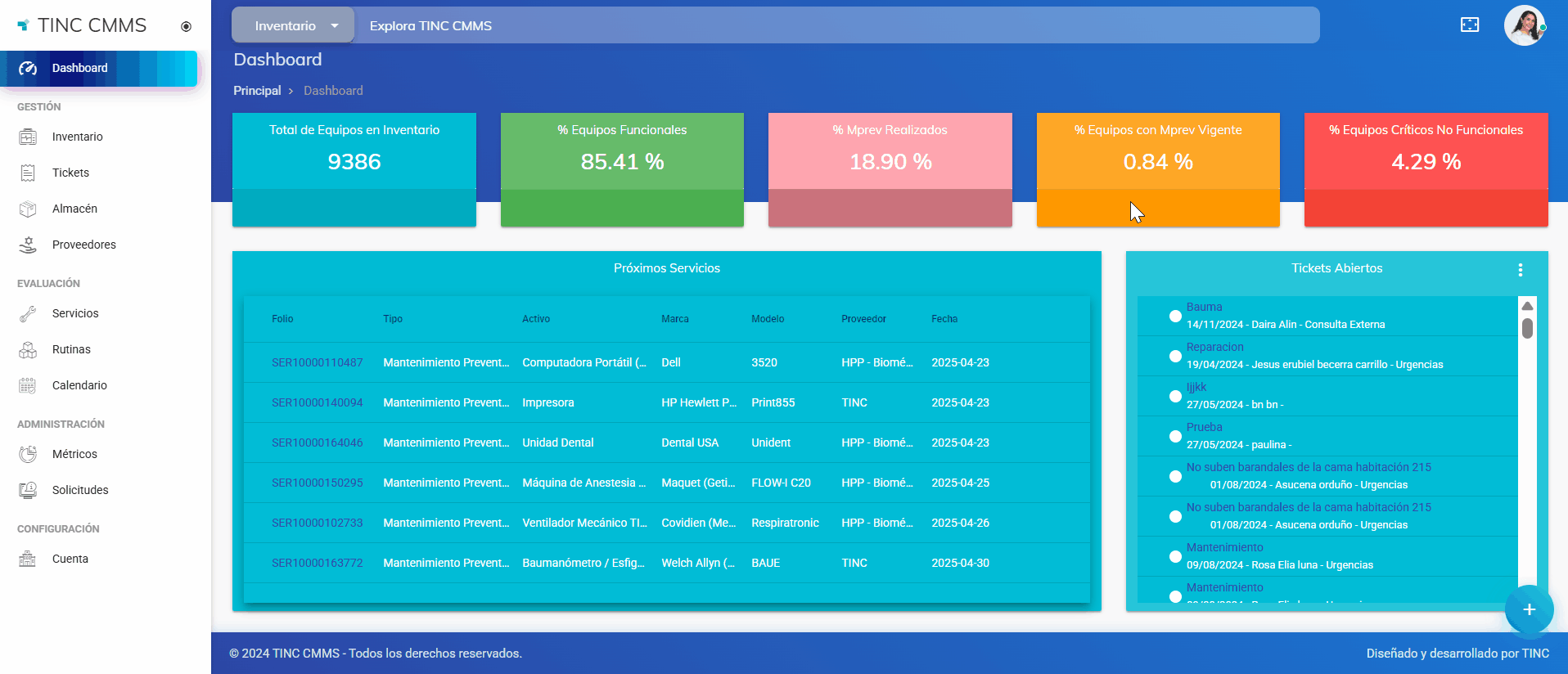Viewport: 1568px width, 674px height.
Task: Toggle fullscreen mode icon in header
Action: tap(1469, 25)
